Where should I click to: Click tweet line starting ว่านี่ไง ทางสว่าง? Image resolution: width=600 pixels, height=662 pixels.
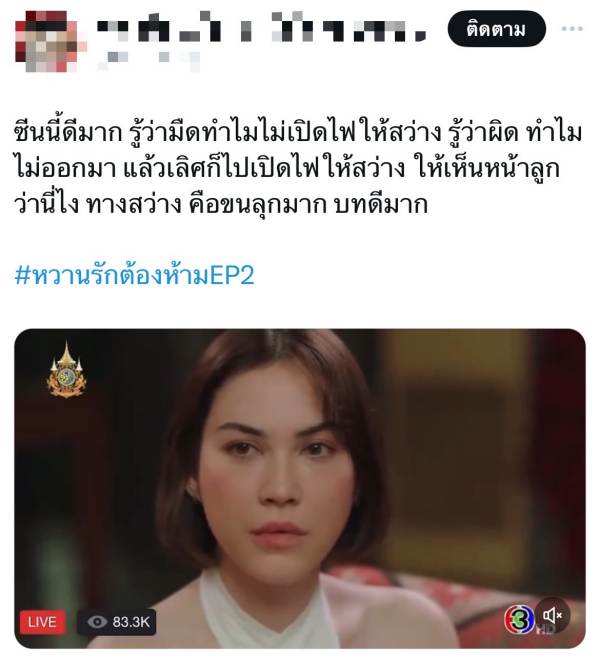[221, 203]
